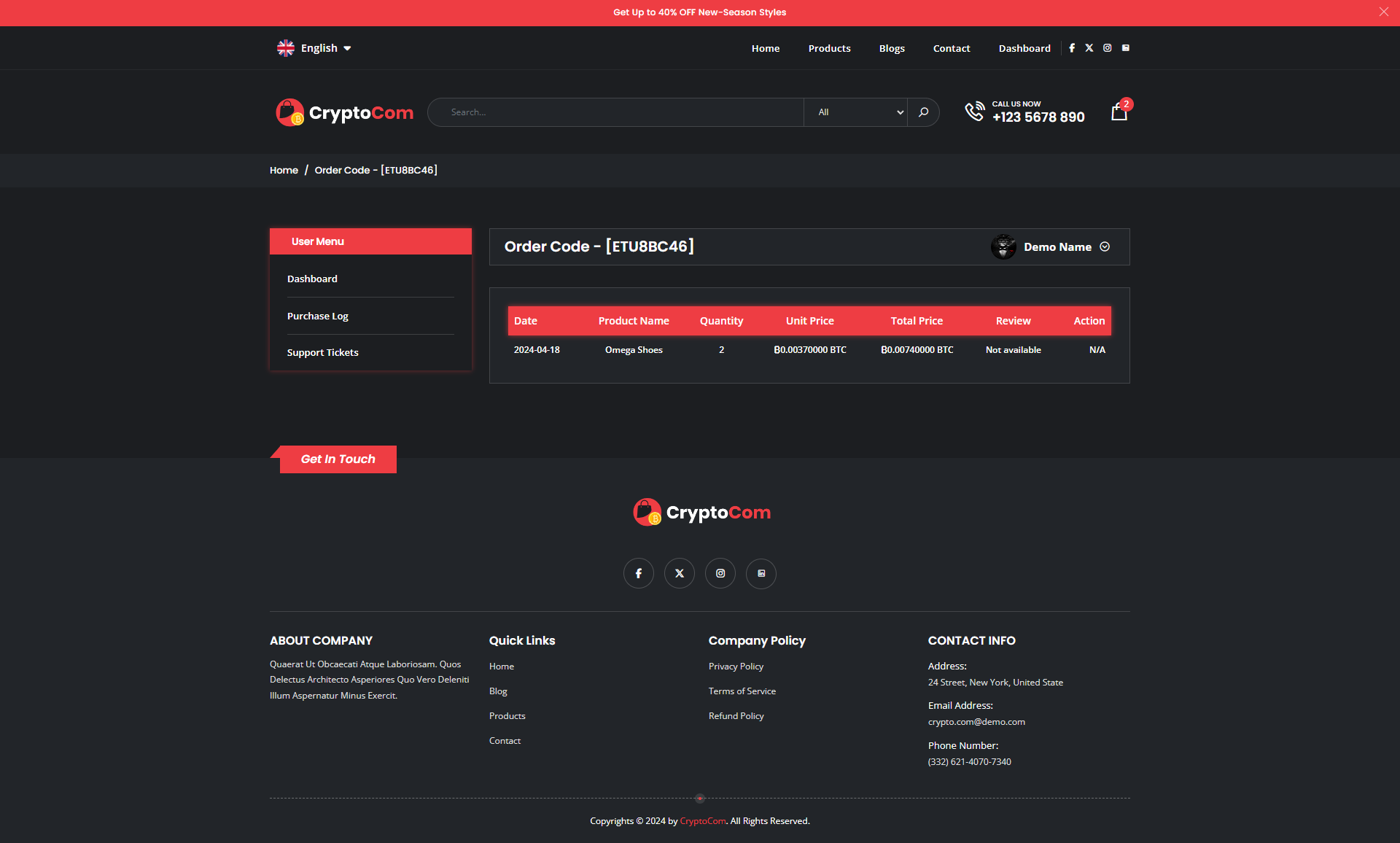Viewport: 1400px width, 843px height.
Task: Click the footer X circle icon
Action: coord(680,573)
